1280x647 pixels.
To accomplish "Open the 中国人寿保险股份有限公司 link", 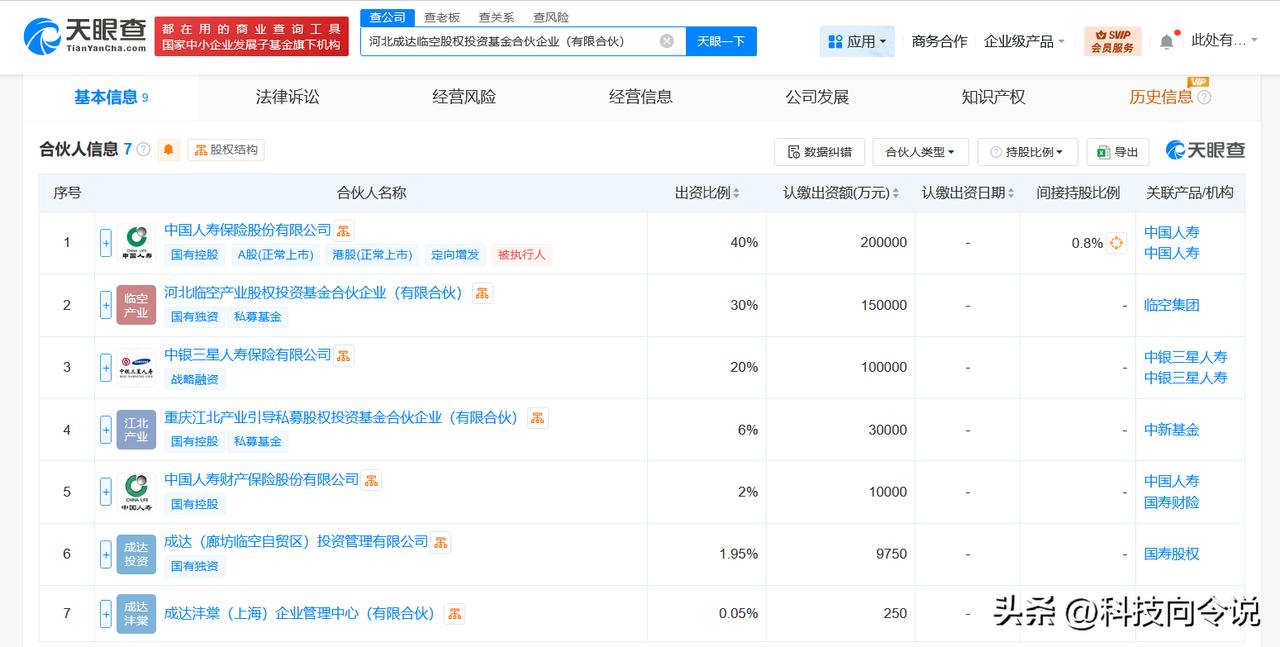I will 247,230.
